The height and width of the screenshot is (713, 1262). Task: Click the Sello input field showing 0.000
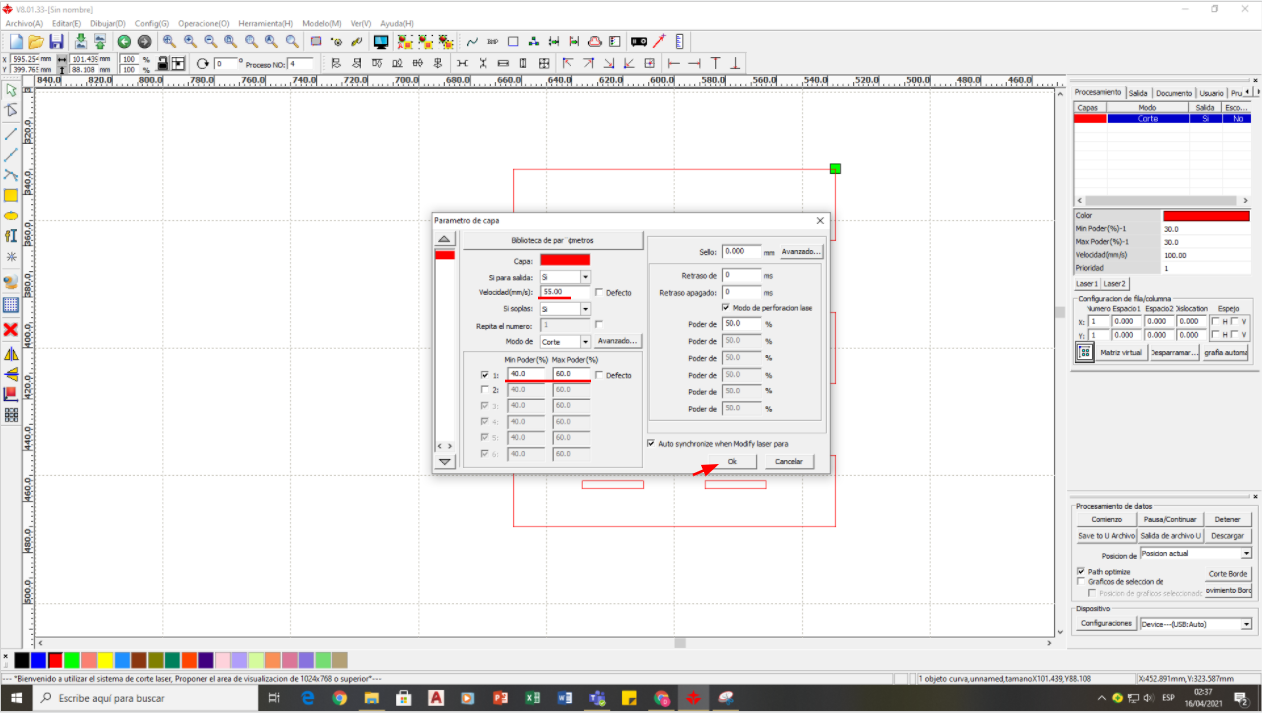point(742,252)
